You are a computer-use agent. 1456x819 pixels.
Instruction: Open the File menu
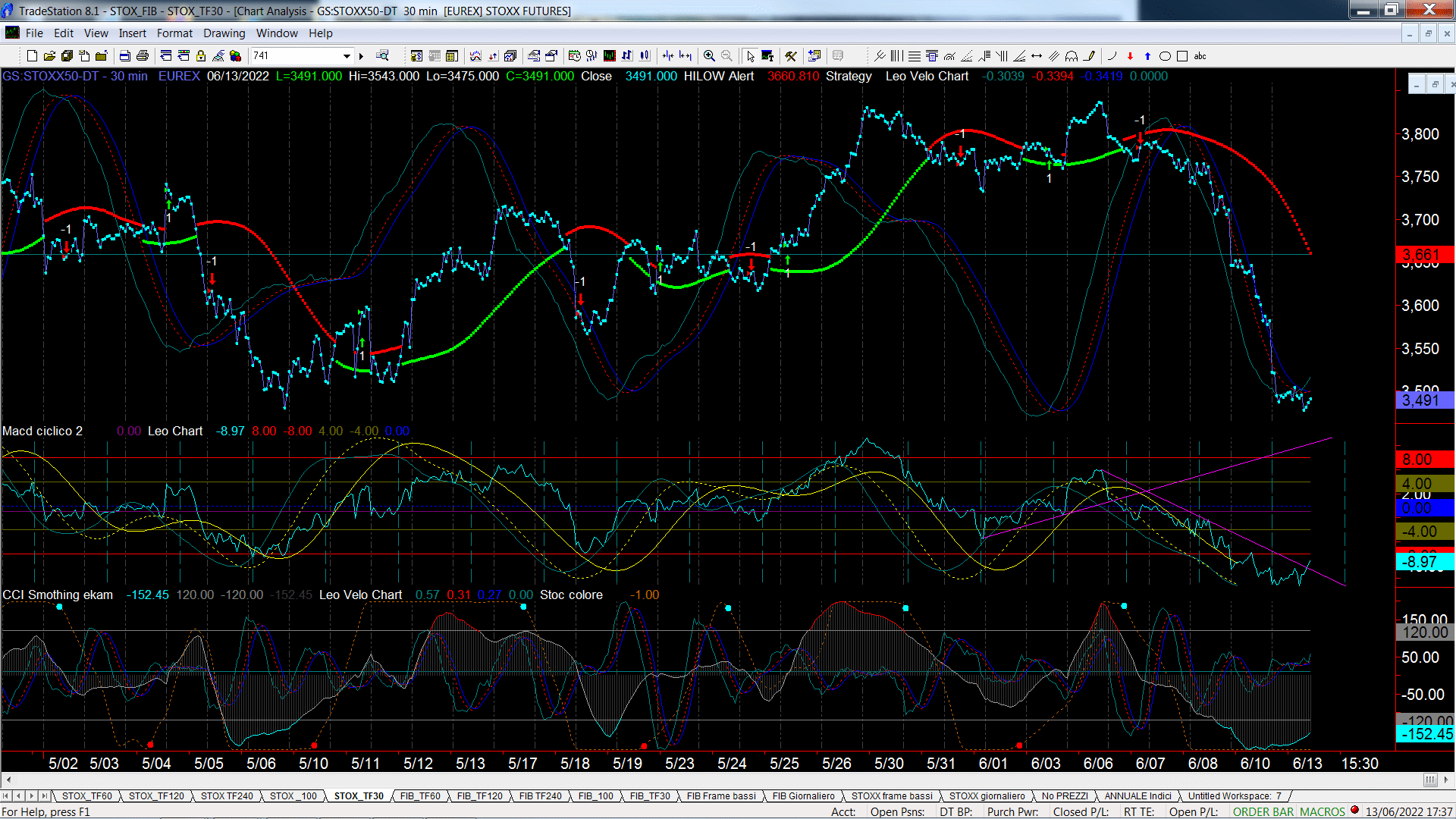[34, 33]
